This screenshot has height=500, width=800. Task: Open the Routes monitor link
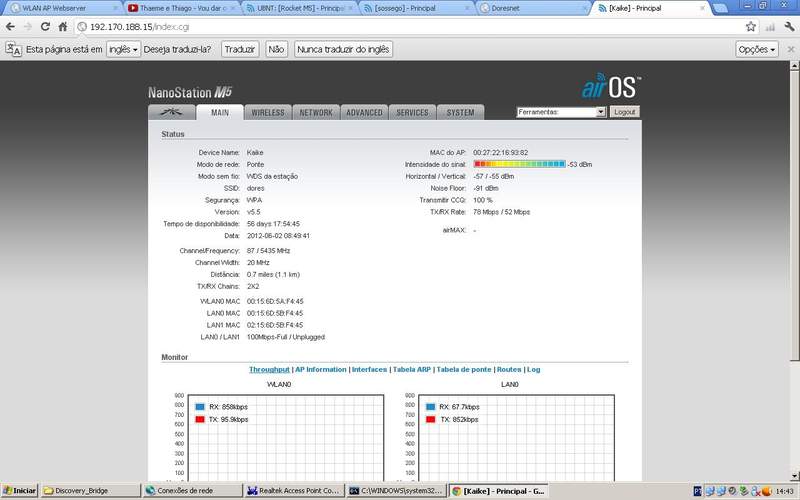point(509,369)
